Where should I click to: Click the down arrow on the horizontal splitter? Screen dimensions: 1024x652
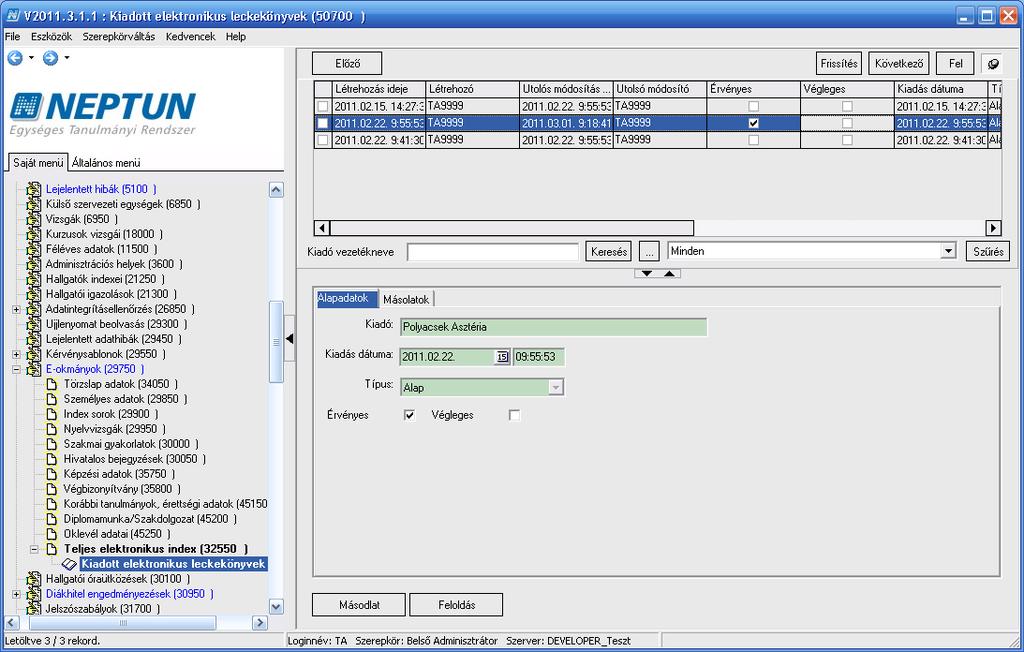pos(647,273)
